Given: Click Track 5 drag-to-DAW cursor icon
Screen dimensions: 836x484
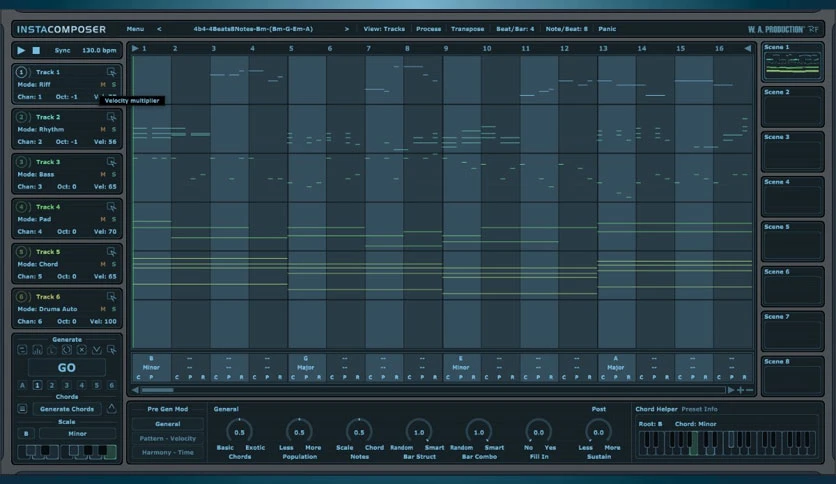Looking at the screenshot, I should [x=111, y=252].
